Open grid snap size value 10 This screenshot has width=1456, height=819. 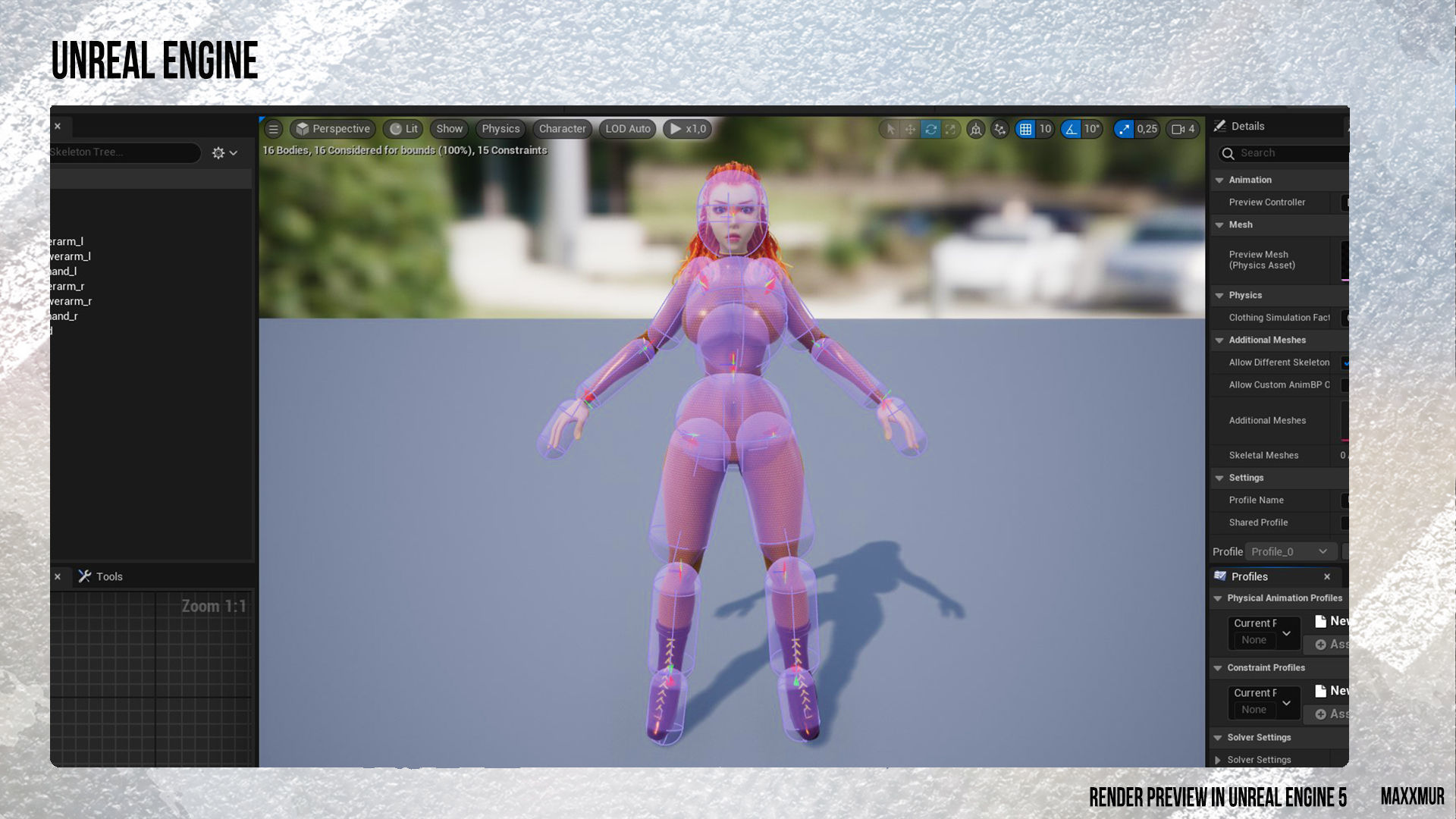(1045, 129)
